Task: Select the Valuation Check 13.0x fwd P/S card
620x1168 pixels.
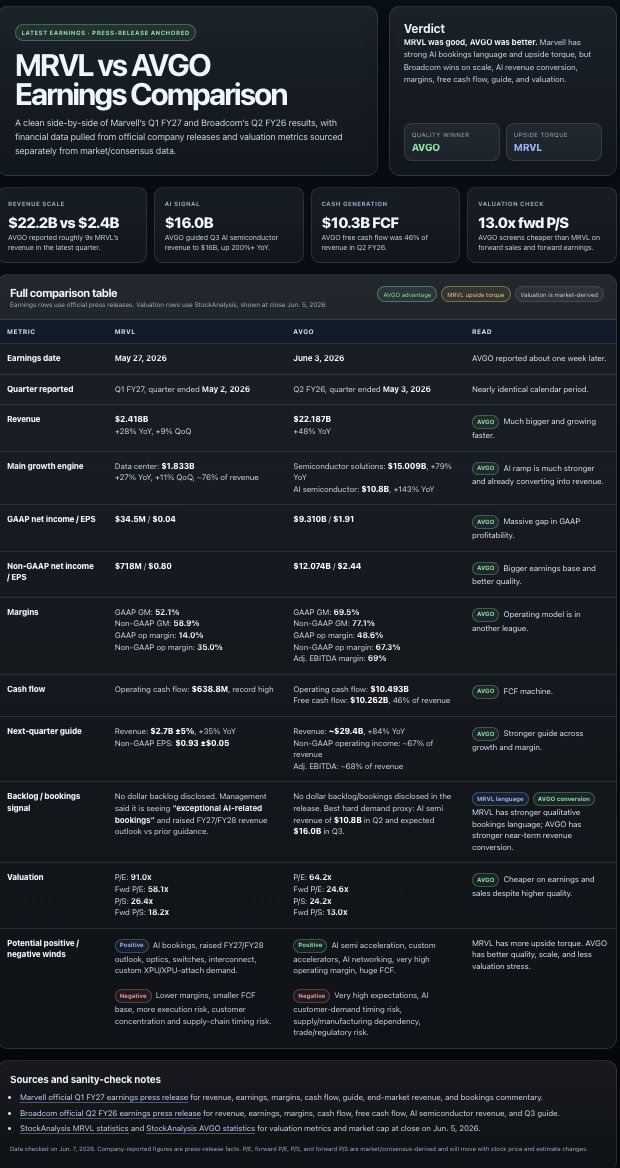Action: (x=542, y=225)
